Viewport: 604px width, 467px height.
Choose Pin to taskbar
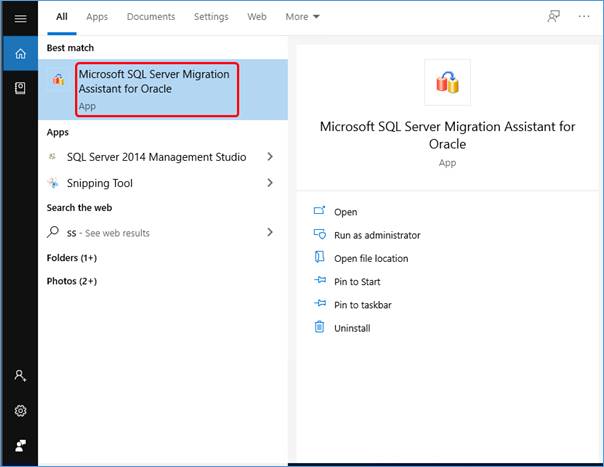[x=362, y=305]
